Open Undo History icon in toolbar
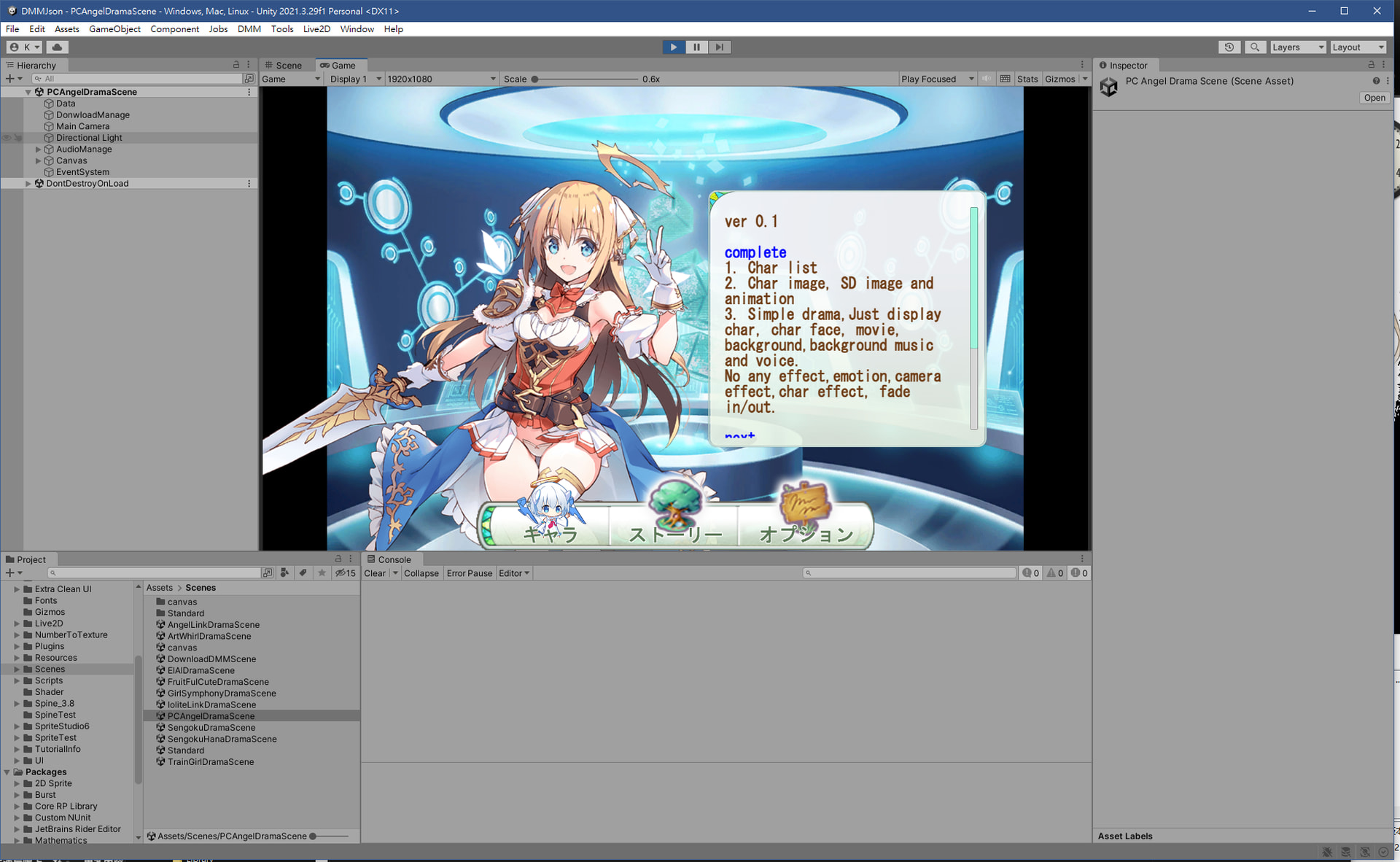Image resolution: width=1400 pixels, height=862 pixels. coord(1229,47)
